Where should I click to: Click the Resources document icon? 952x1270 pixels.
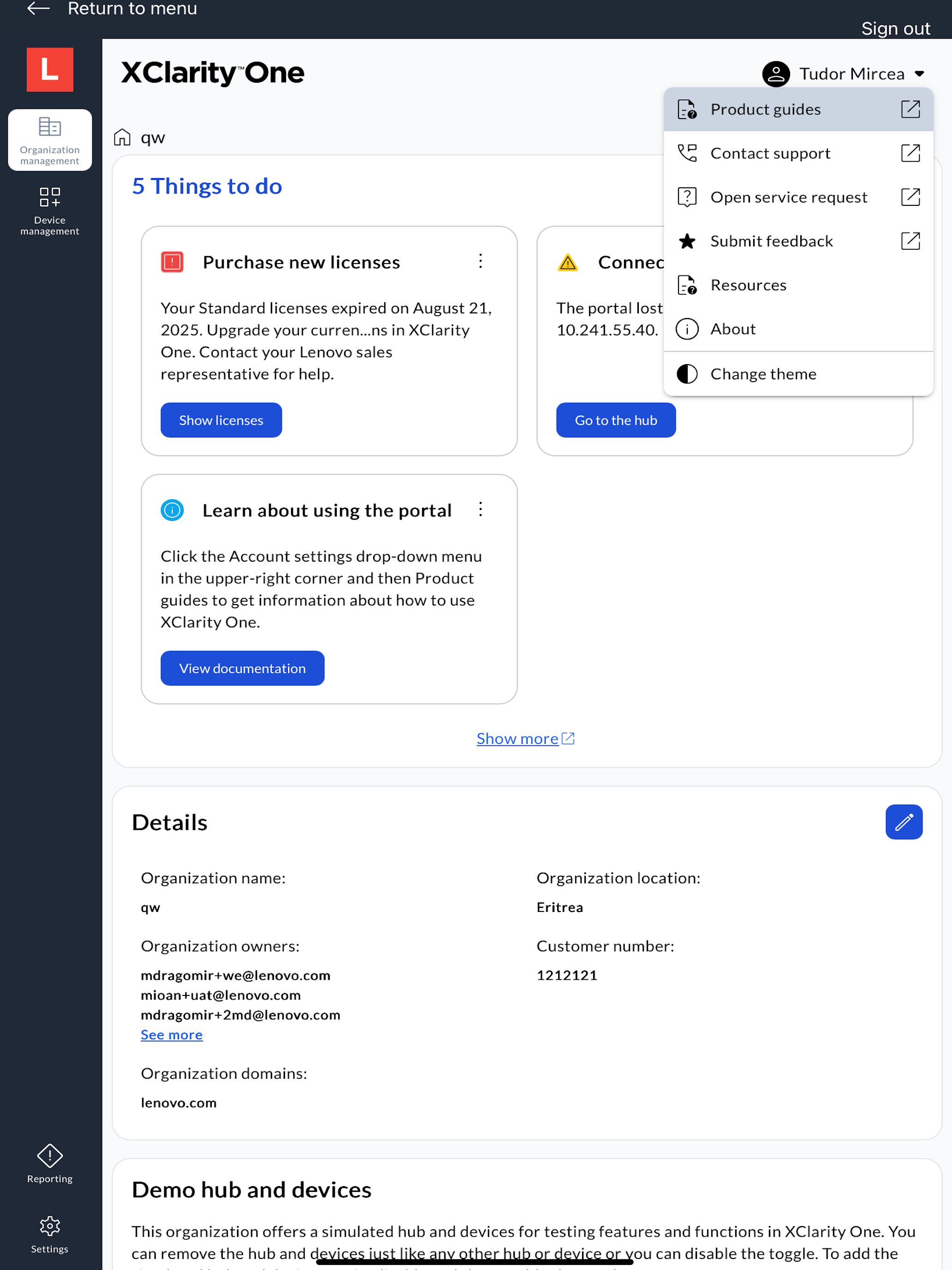[x=687, y=285]
